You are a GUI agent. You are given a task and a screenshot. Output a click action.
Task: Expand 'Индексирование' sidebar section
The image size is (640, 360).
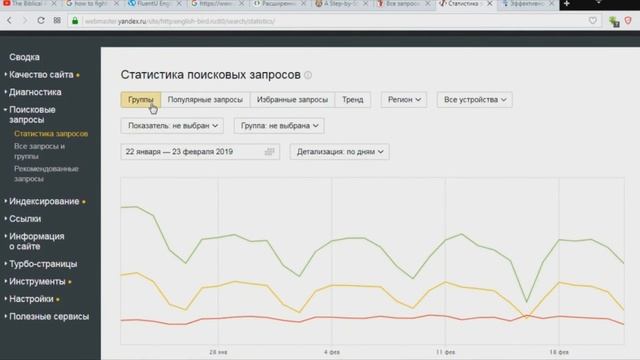(44, 201)
